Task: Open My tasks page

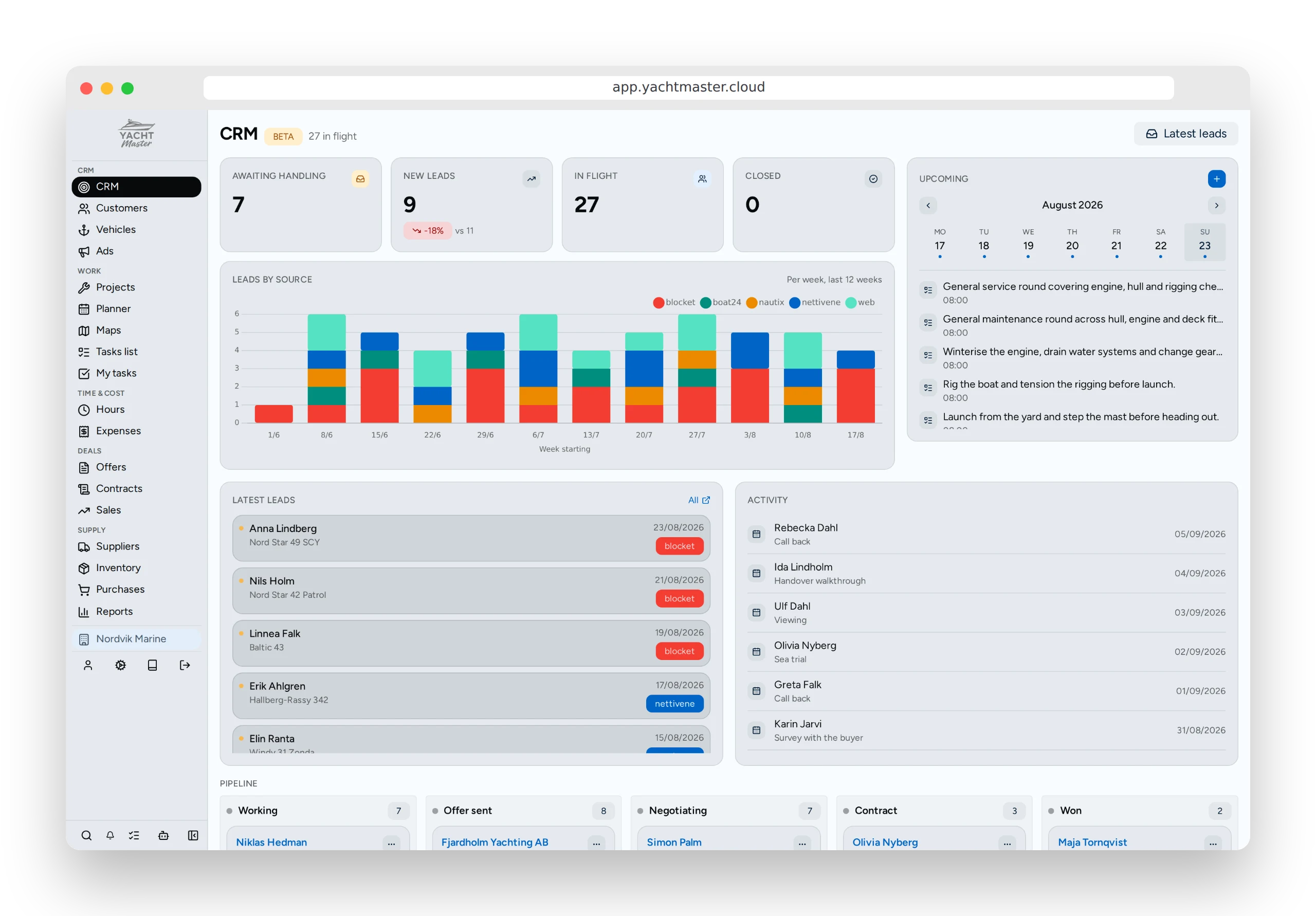Action: (136, 373)
